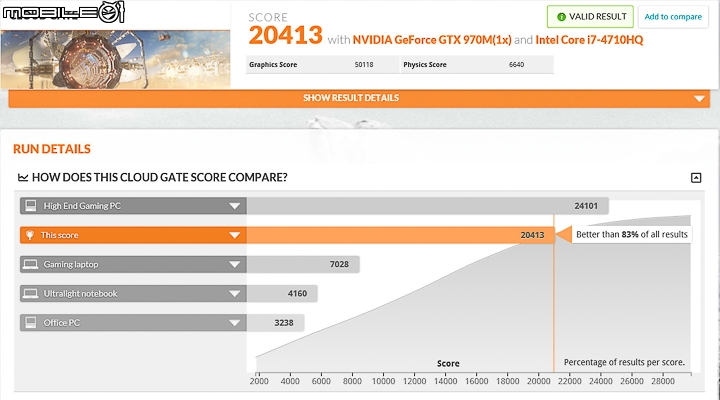Screen dimensions: 720x400
Task: Expand the High End Gaming PC dropdown arrow
Action: (x=235, y=206)
